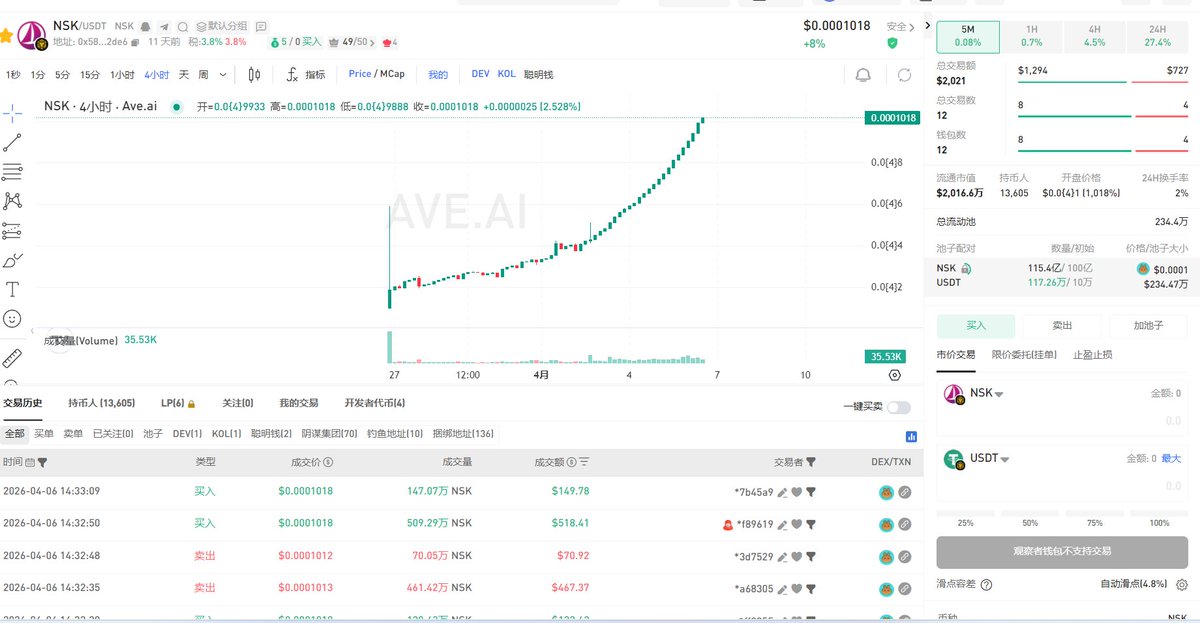Filter trades by 聪明钱(2)
Screen dimensions: 1200x623
pyautogui.click(x=271, y=434)
